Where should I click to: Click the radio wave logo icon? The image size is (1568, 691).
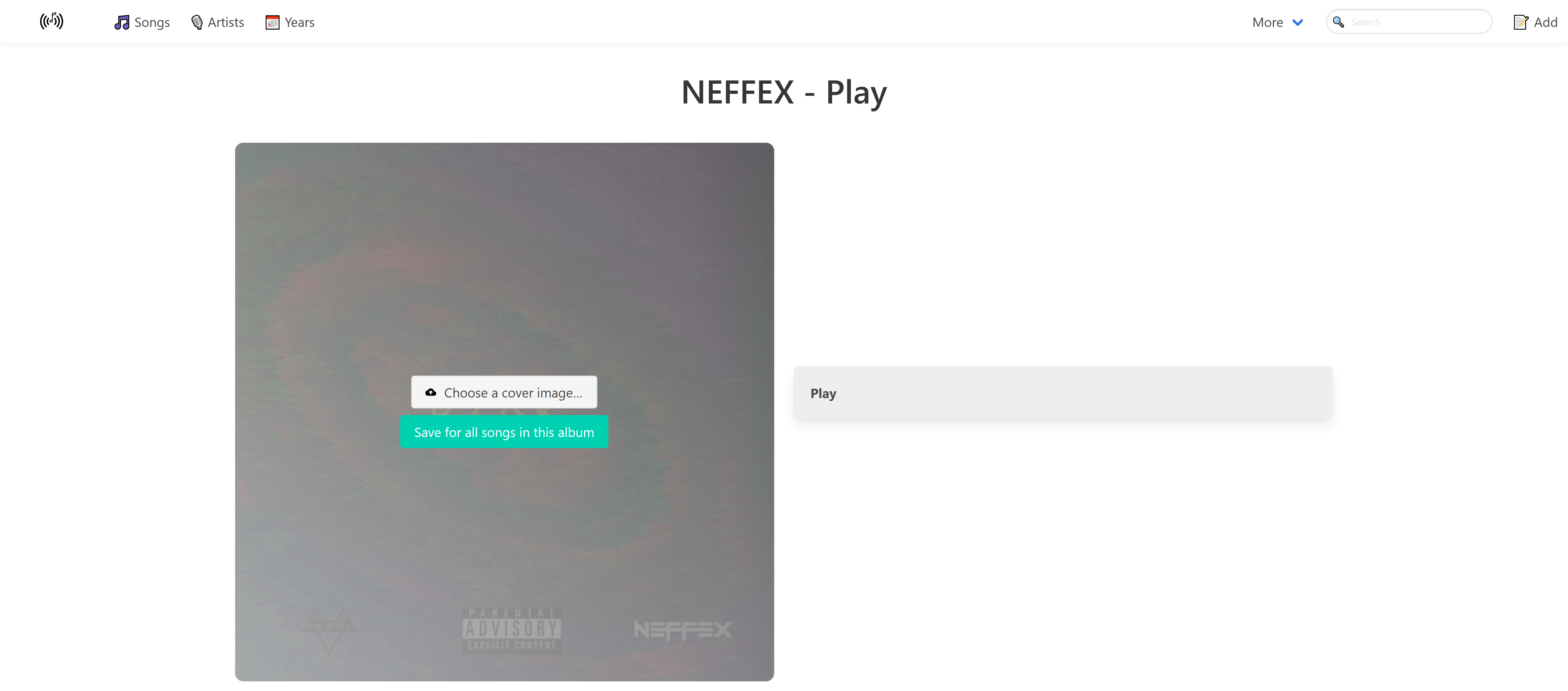(x=52, y=21)
